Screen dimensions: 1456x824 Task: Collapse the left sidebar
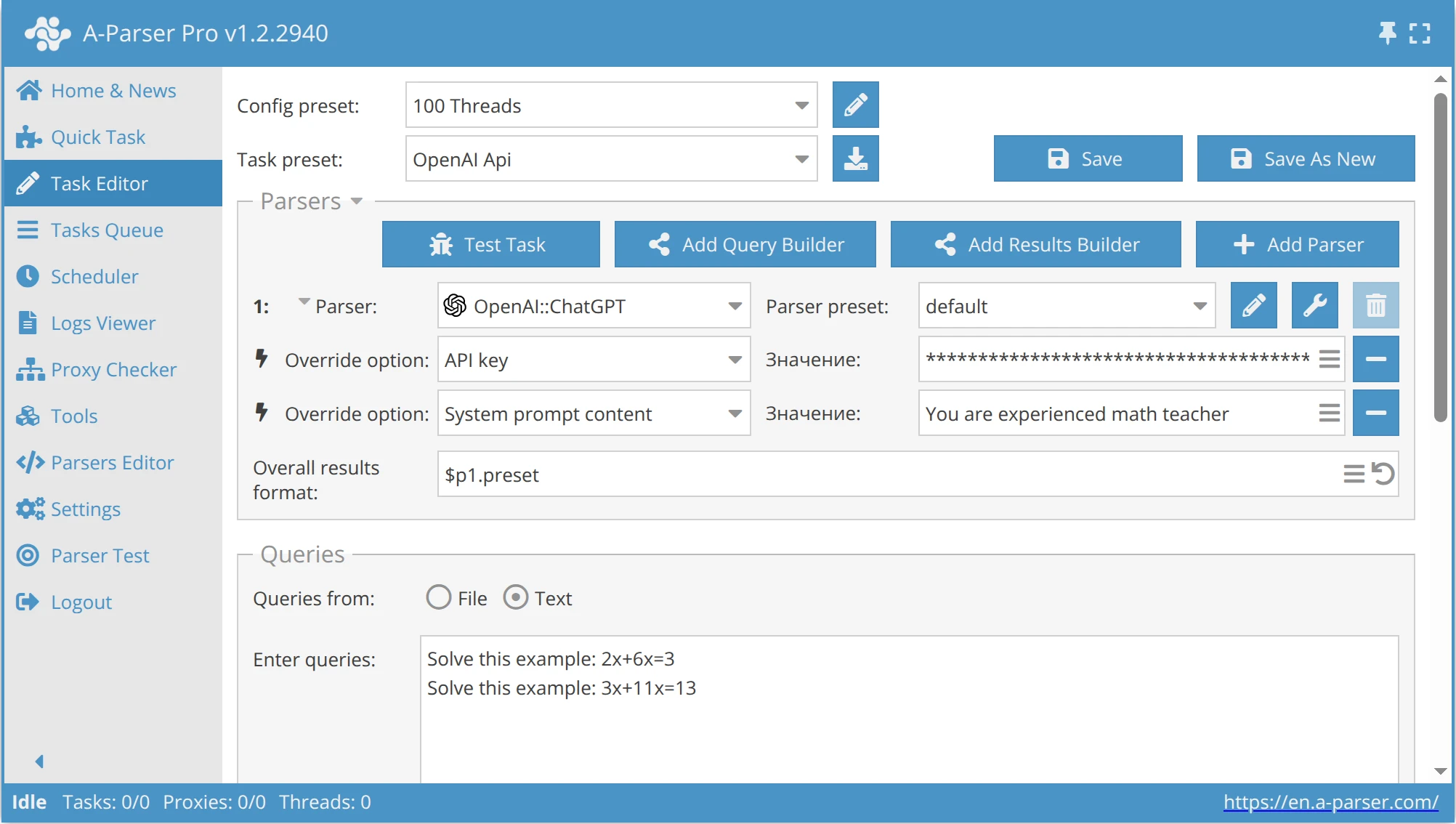tap(39, 760)
